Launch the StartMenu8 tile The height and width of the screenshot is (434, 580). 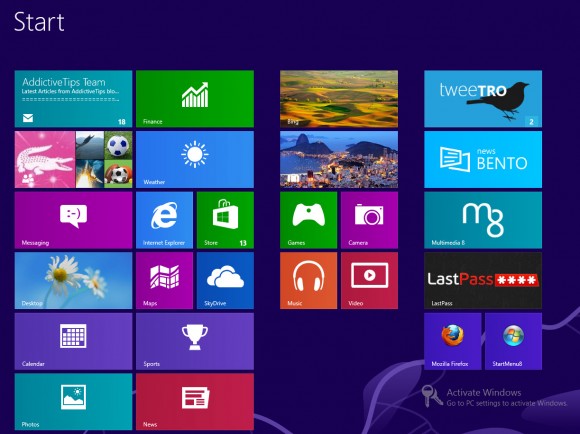coord(513,341)
